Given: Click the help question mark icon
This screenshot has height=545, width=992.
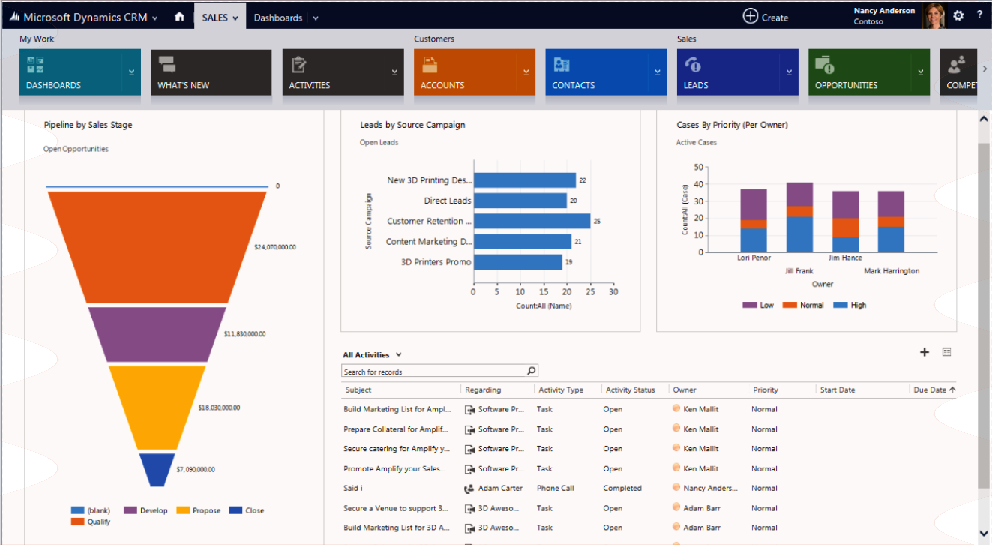Looking at the screenshot, I should coord(979,16).
